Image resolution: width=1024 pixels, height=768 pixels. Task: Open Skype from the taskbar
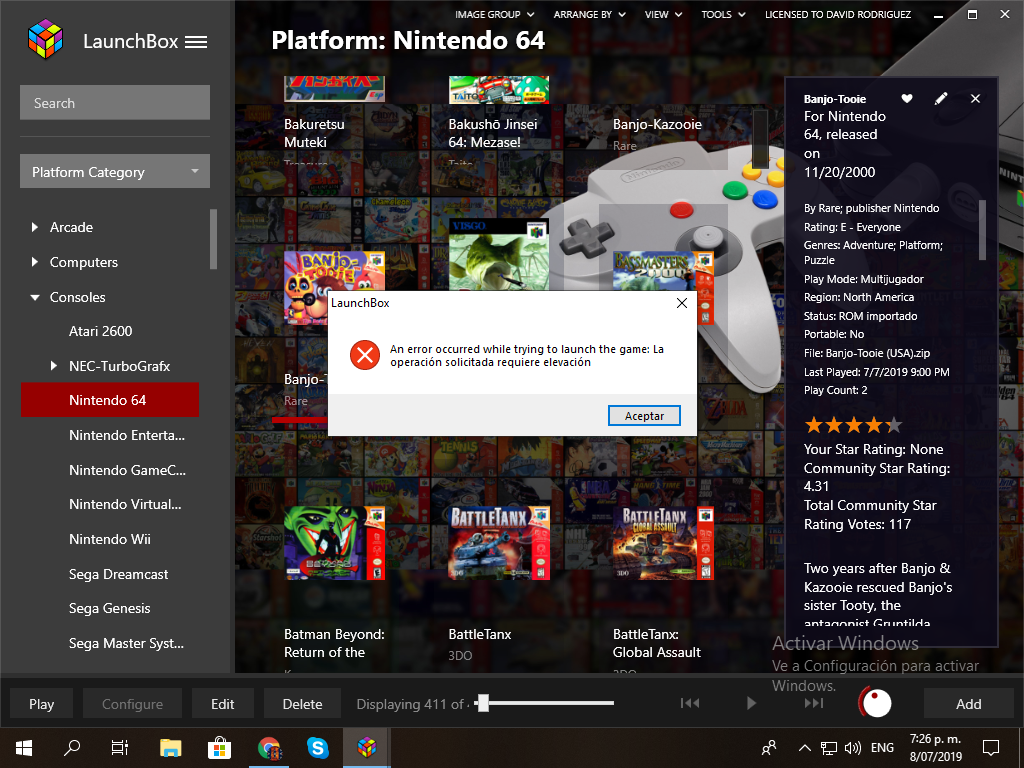click(317, 748)
